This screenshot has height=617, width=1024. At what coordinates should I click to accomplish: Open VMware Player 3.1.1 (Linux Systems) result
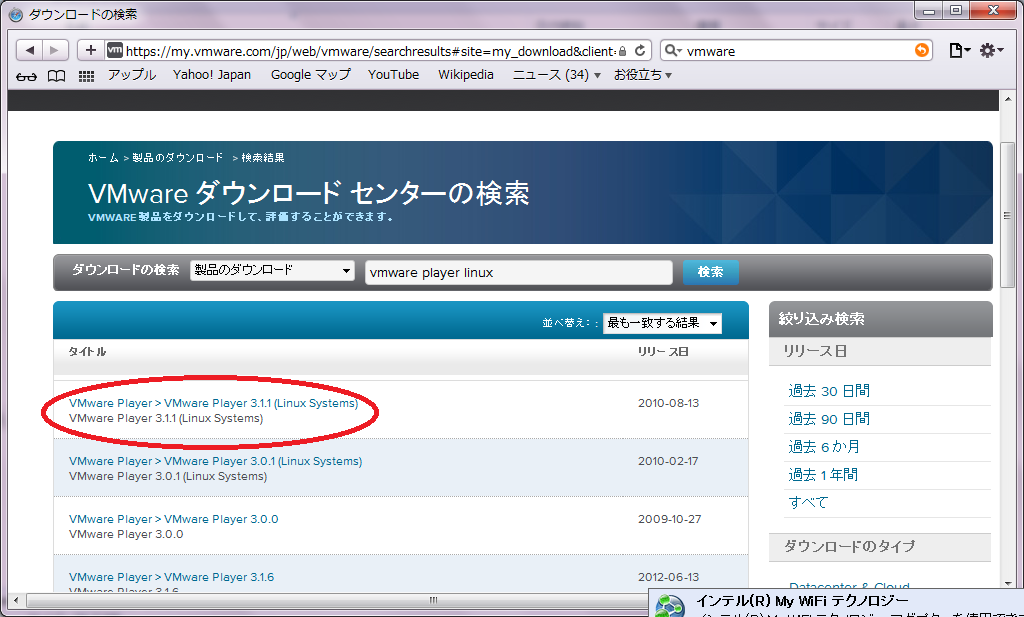[x=213, y=403]
